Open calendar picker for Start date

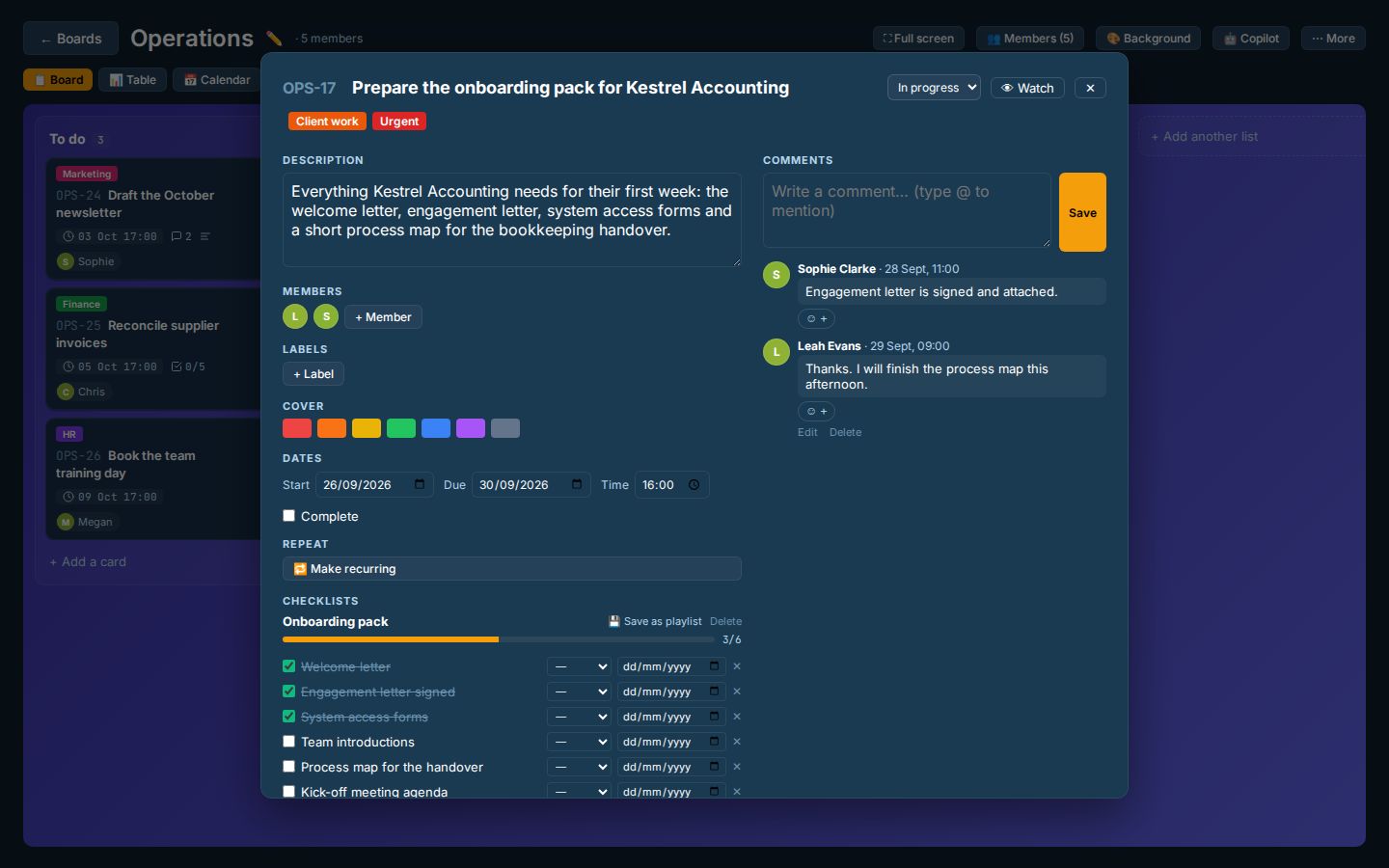pos(420,484)
